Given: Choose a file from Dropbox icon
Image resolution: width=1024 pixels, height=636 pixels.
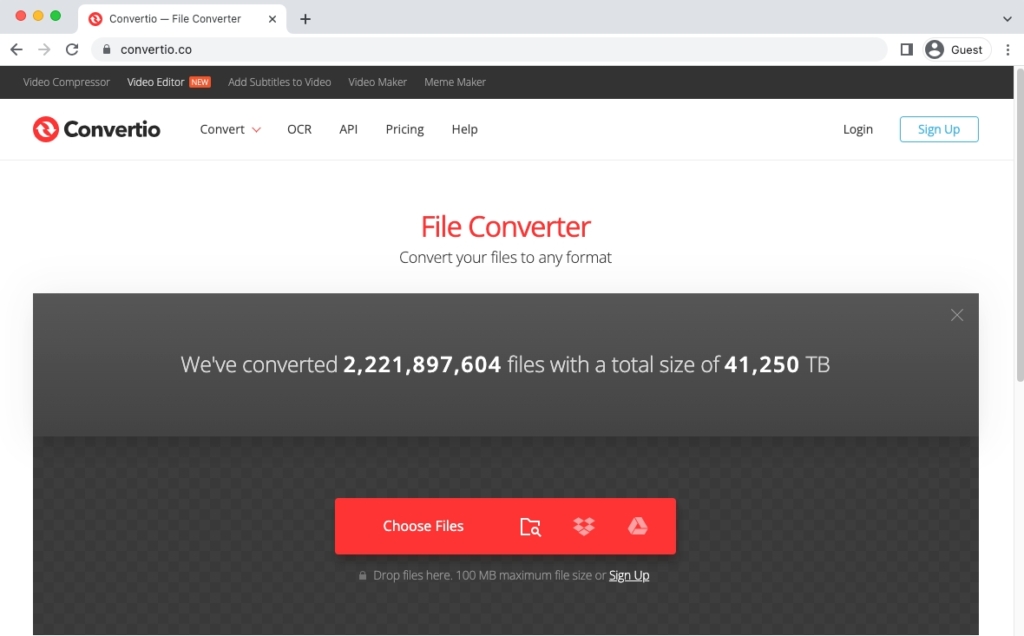Looking at the screenshot, I should [x=584, y=527].
